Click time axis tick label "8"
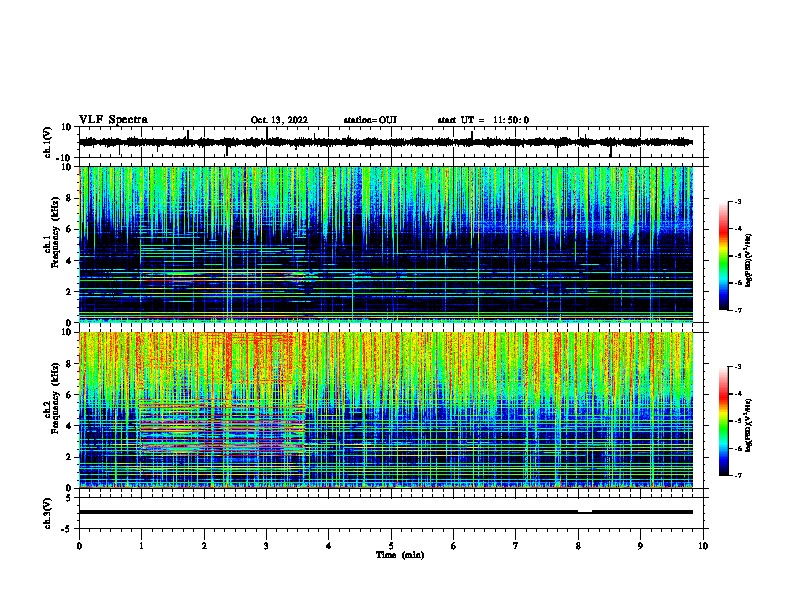The image size is (792, 612). [578, 546]
